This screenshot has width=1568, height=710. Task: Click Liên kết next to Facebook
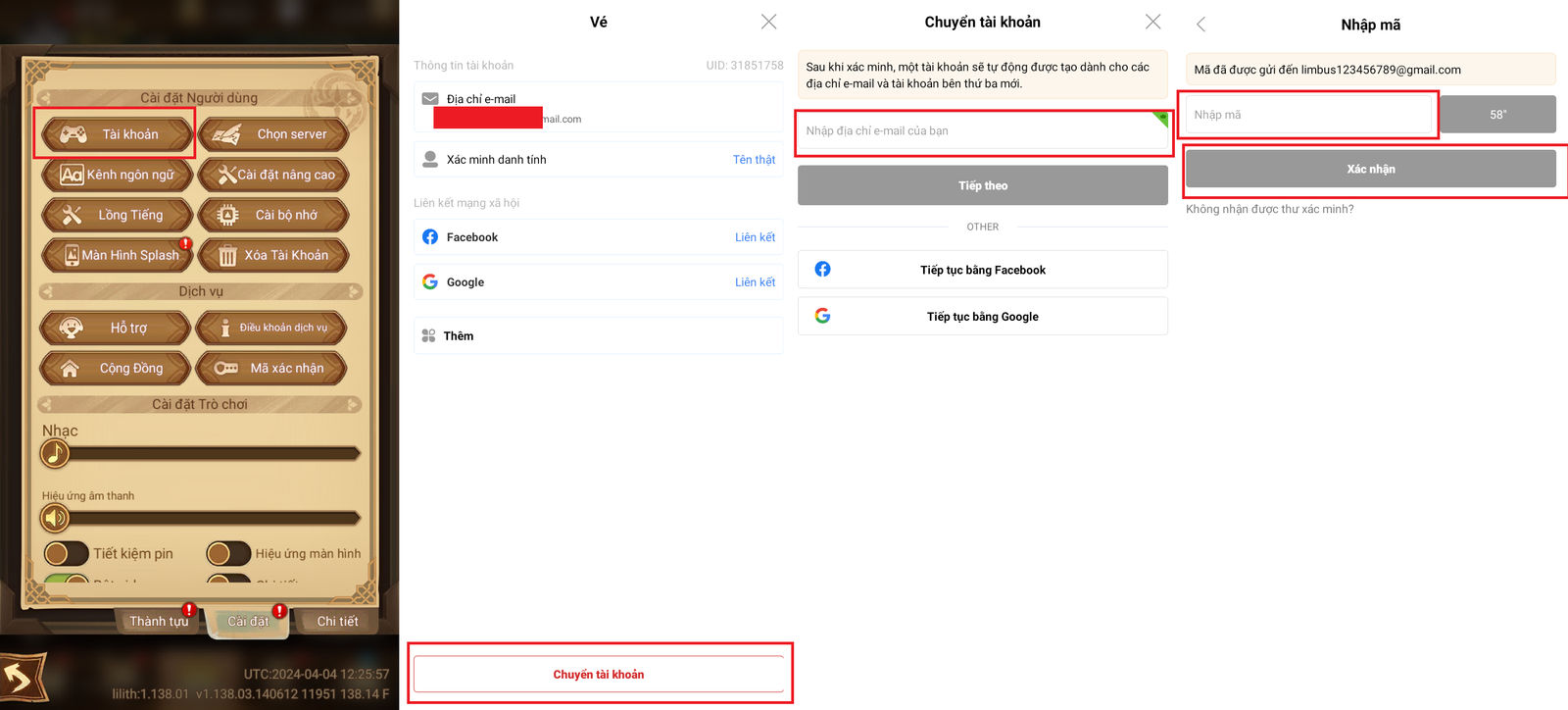click(x=755, y=237)
